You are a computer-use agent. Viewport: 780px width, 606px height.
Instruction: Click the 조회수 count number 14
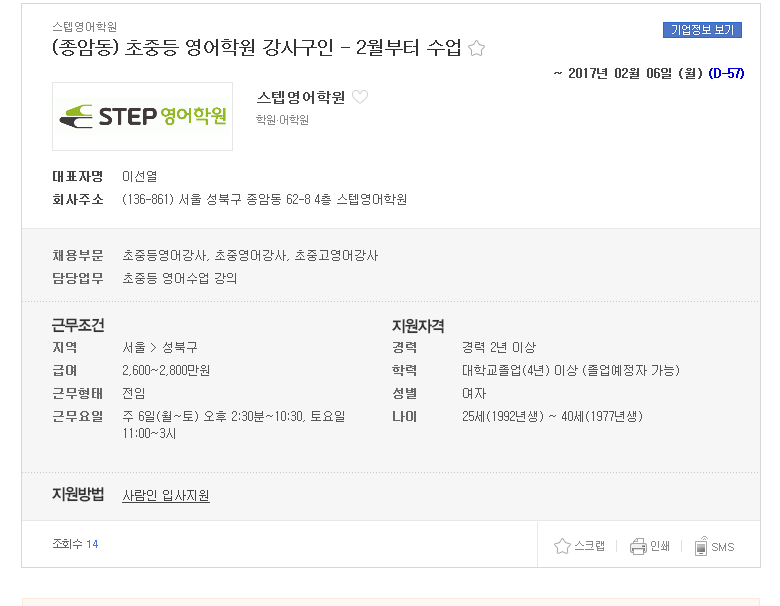92,544
